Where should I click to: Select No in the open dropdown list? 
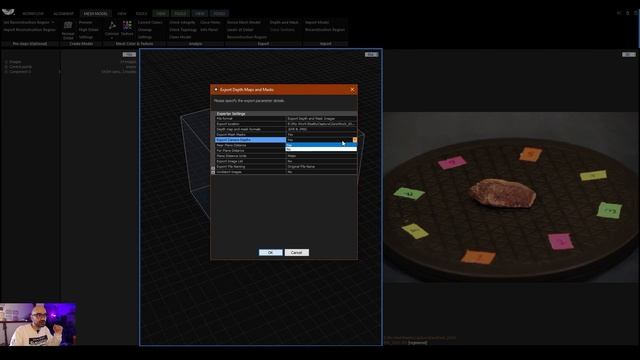pyautogui.click(x=321, y=149)
